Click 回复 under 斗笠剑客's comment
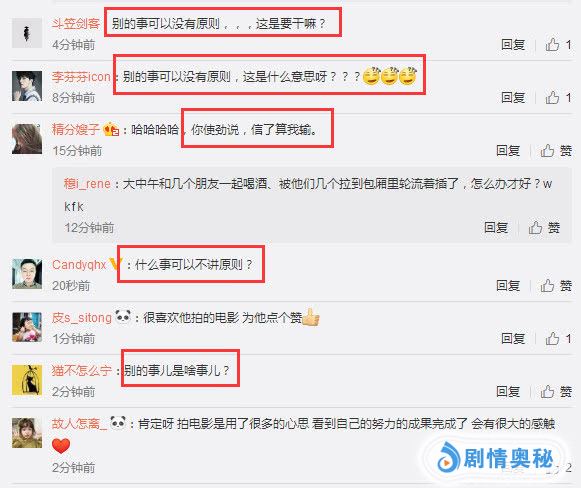 tap(513, 44)
